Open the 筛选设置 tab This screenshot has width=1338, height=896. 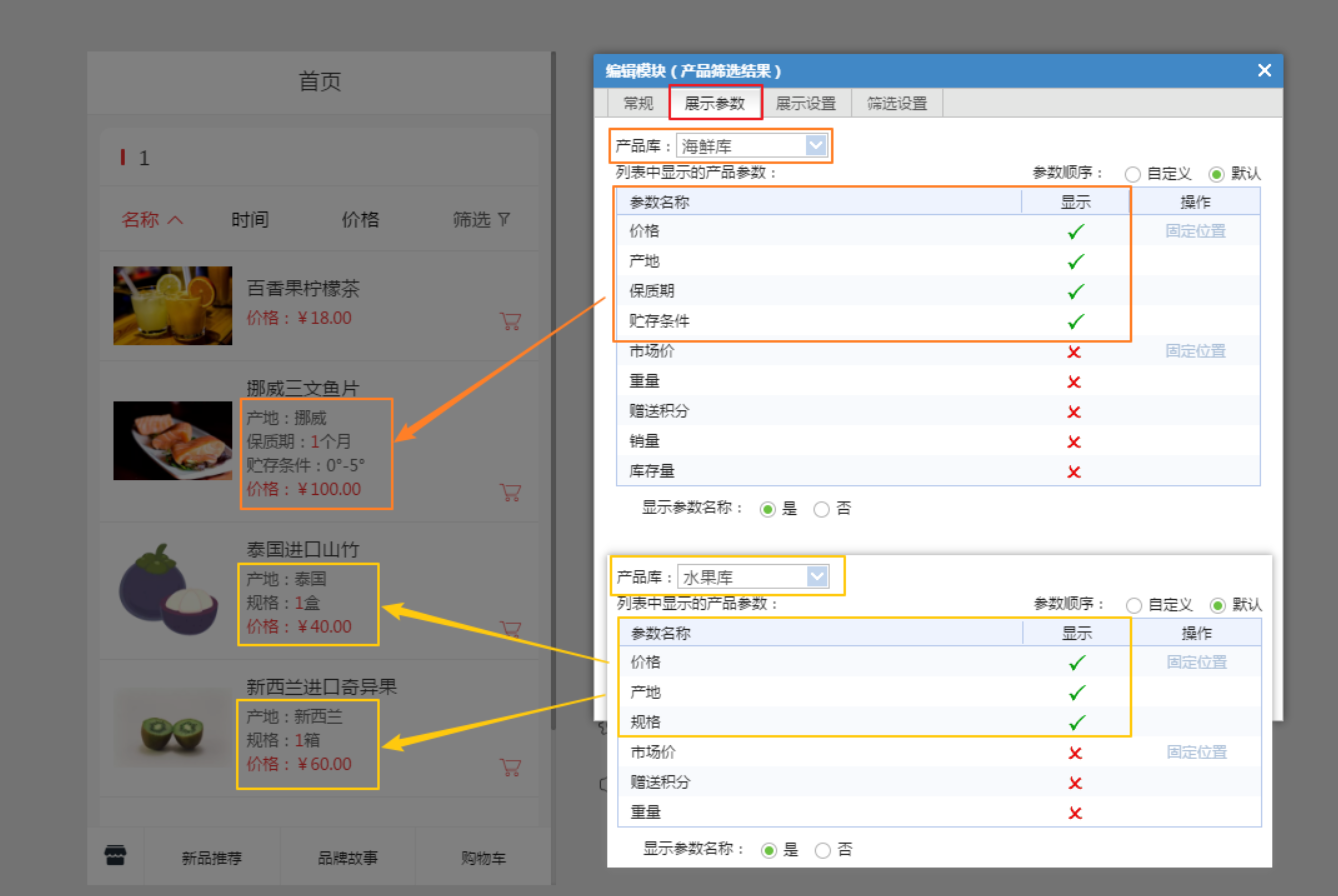[x=895, y=103]
